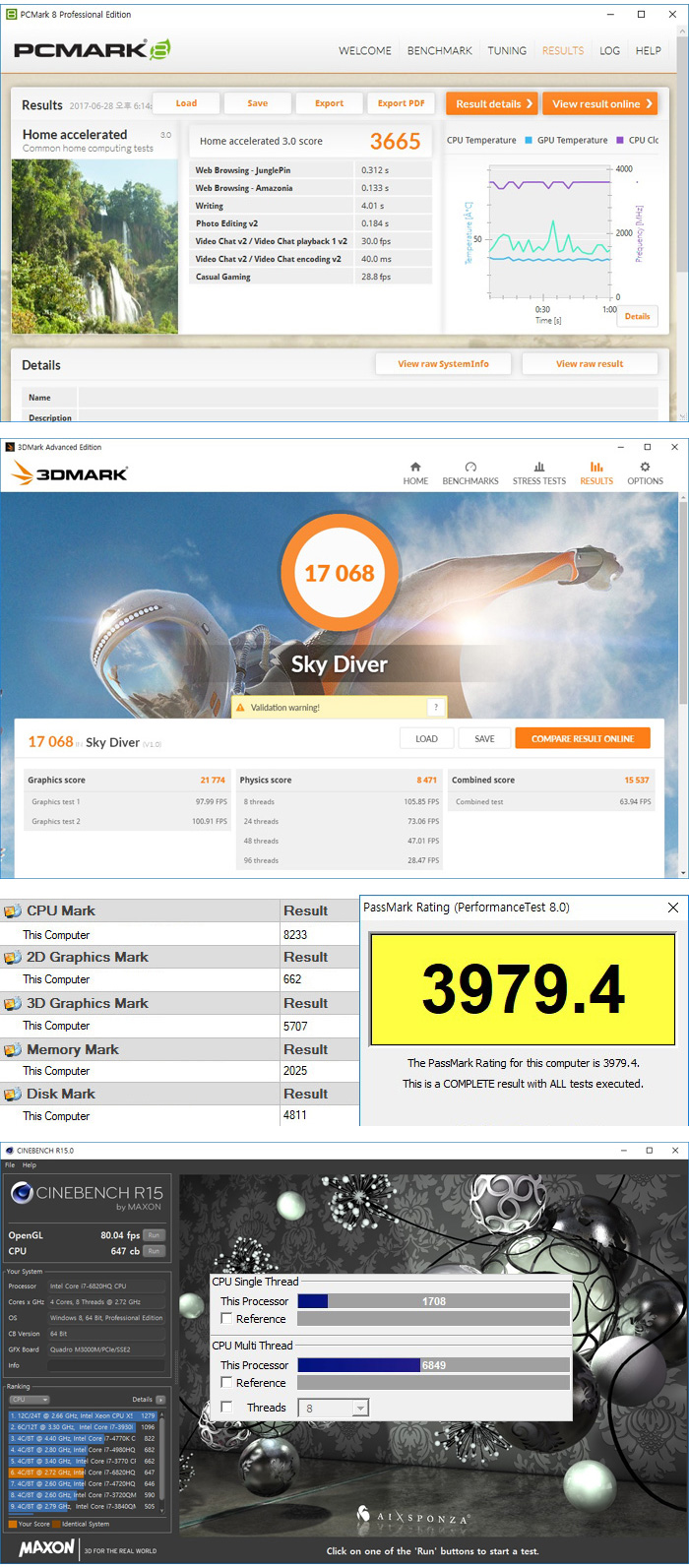Open OPTIONS gear icon in 3DMark
Screen dimensions: 689x1568
[645, 467]
